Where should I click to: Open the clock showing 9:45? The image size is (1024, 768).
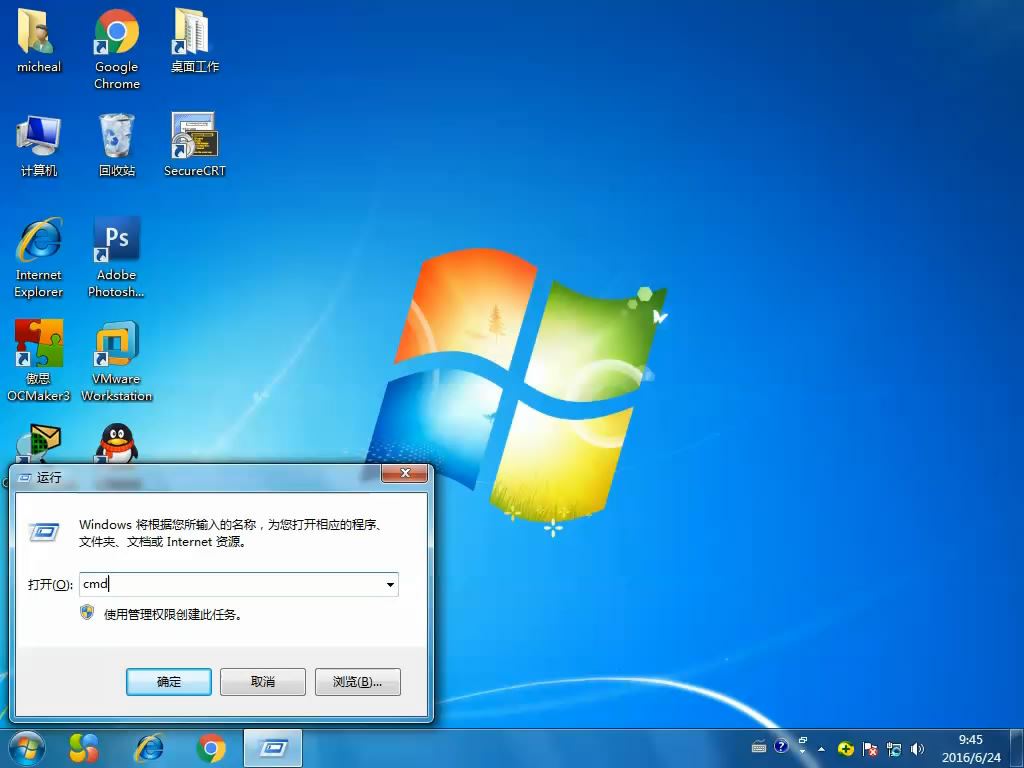point(970,748)
